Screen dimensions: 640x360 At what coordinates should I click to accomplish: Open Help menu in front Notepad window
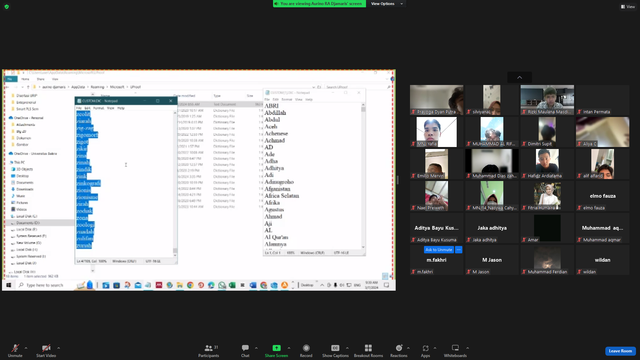click(x=121, y=108)
